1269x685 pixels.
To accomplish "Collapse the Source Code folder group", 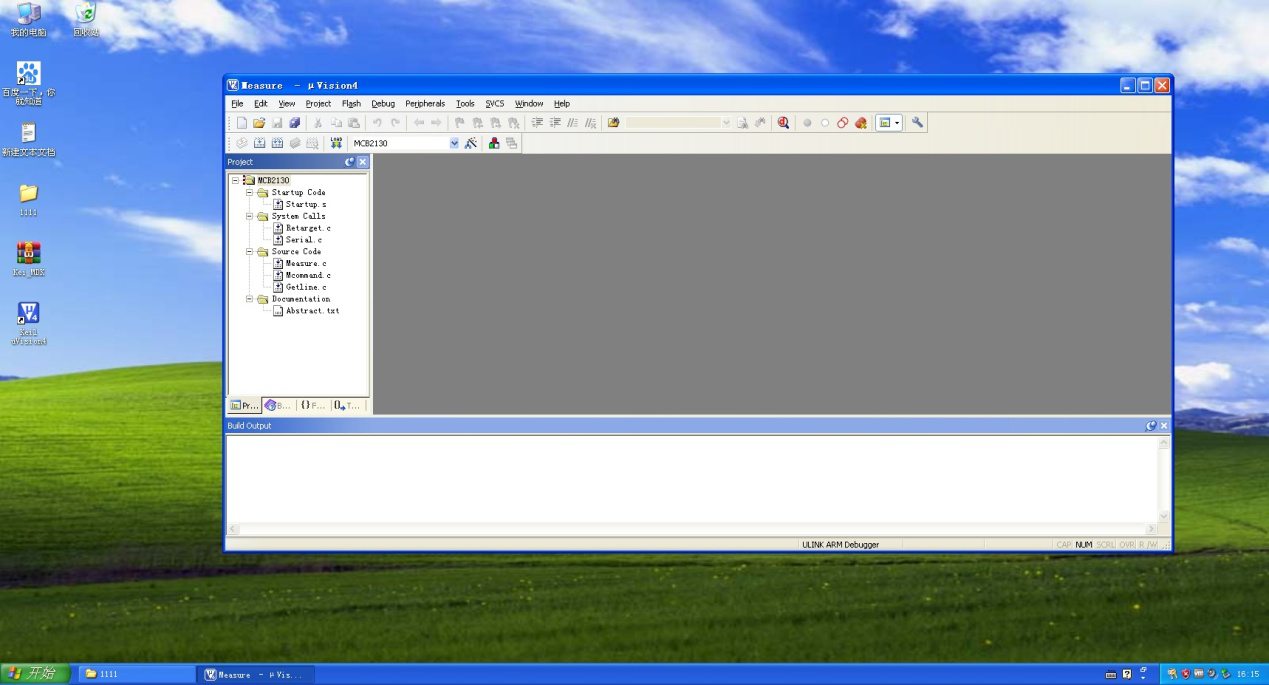I will [x=250, y=252].
